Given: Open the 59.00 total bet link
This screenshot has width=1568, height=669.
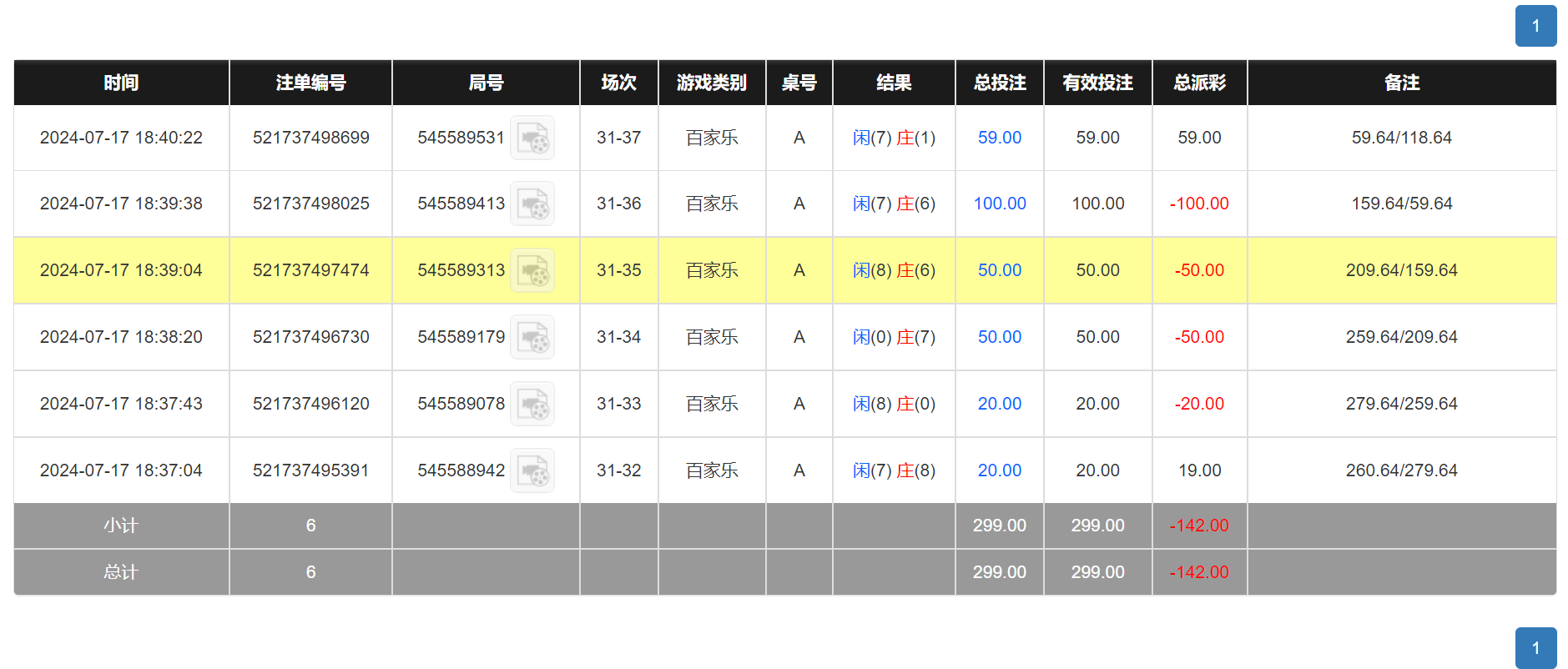Looking at the screenshot, I should click(999, 138).
